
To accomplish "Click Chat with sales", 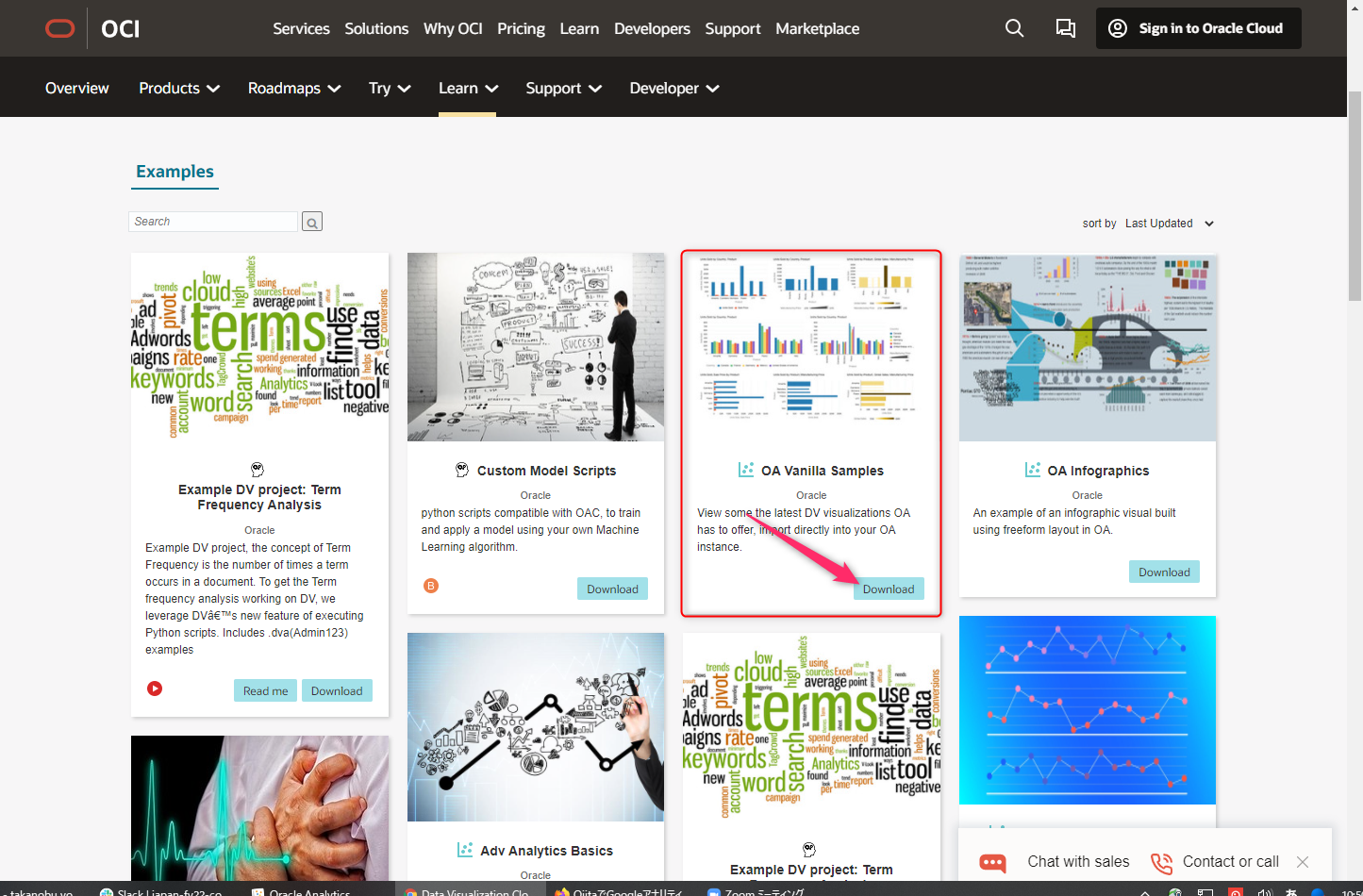I will (x=1078, y=861).
